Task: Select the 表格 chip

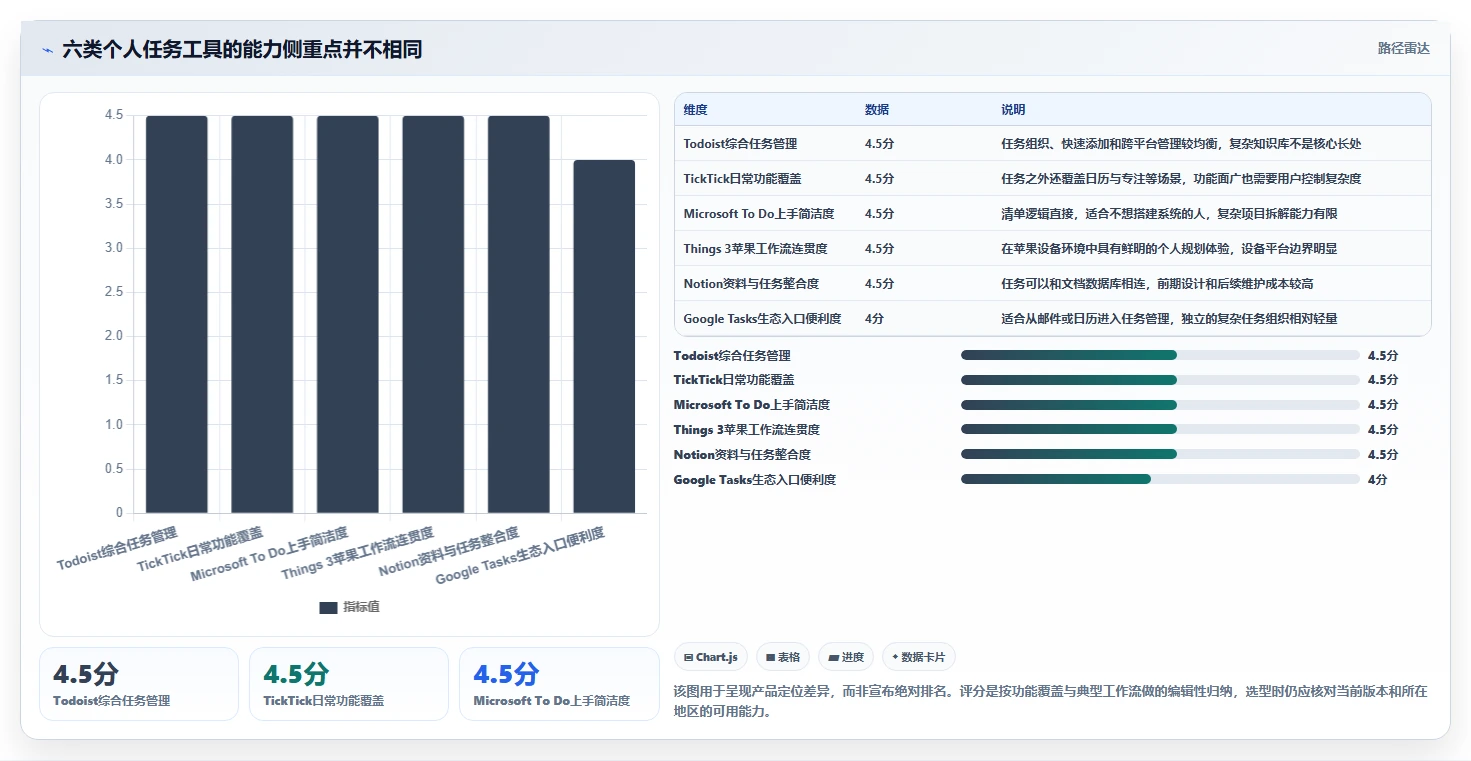Action: 782,657
